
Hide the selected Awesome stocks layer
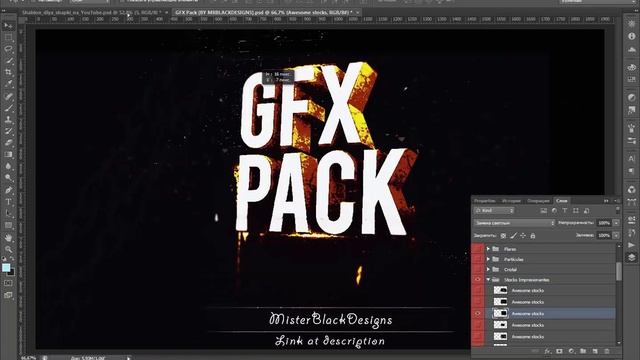pos(478,313)
